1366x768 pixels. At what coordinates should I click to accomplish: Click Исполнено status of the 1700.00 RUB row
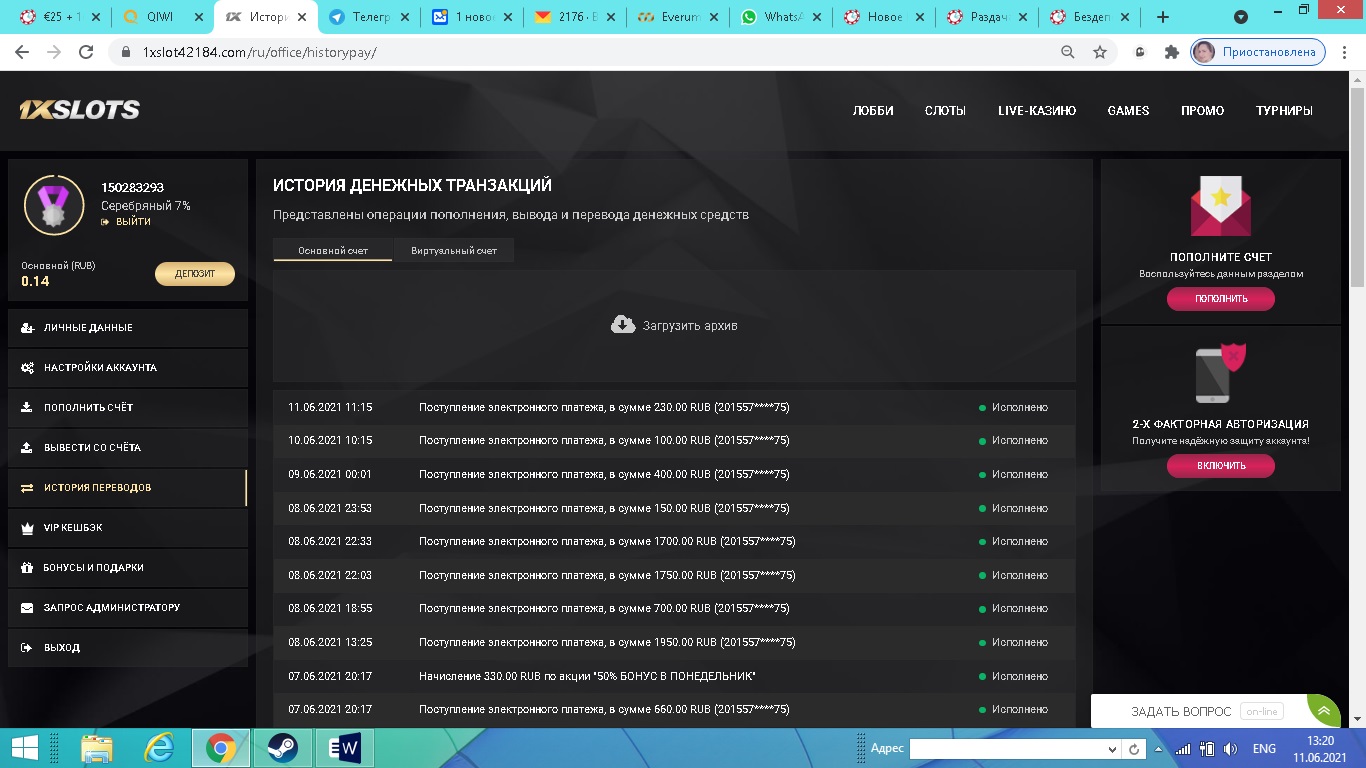click(x=1020, y=542)
